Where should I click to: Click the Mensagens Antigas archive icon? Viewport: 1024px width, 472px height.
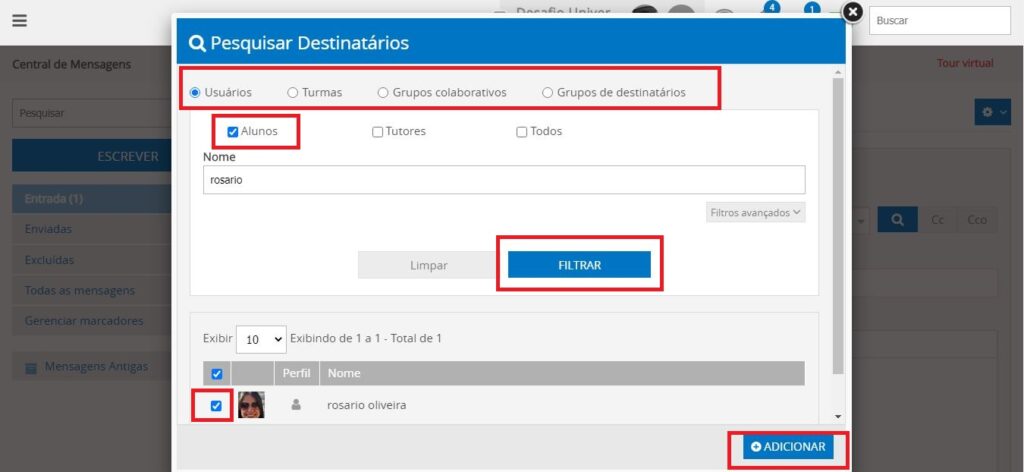[30, 367]
